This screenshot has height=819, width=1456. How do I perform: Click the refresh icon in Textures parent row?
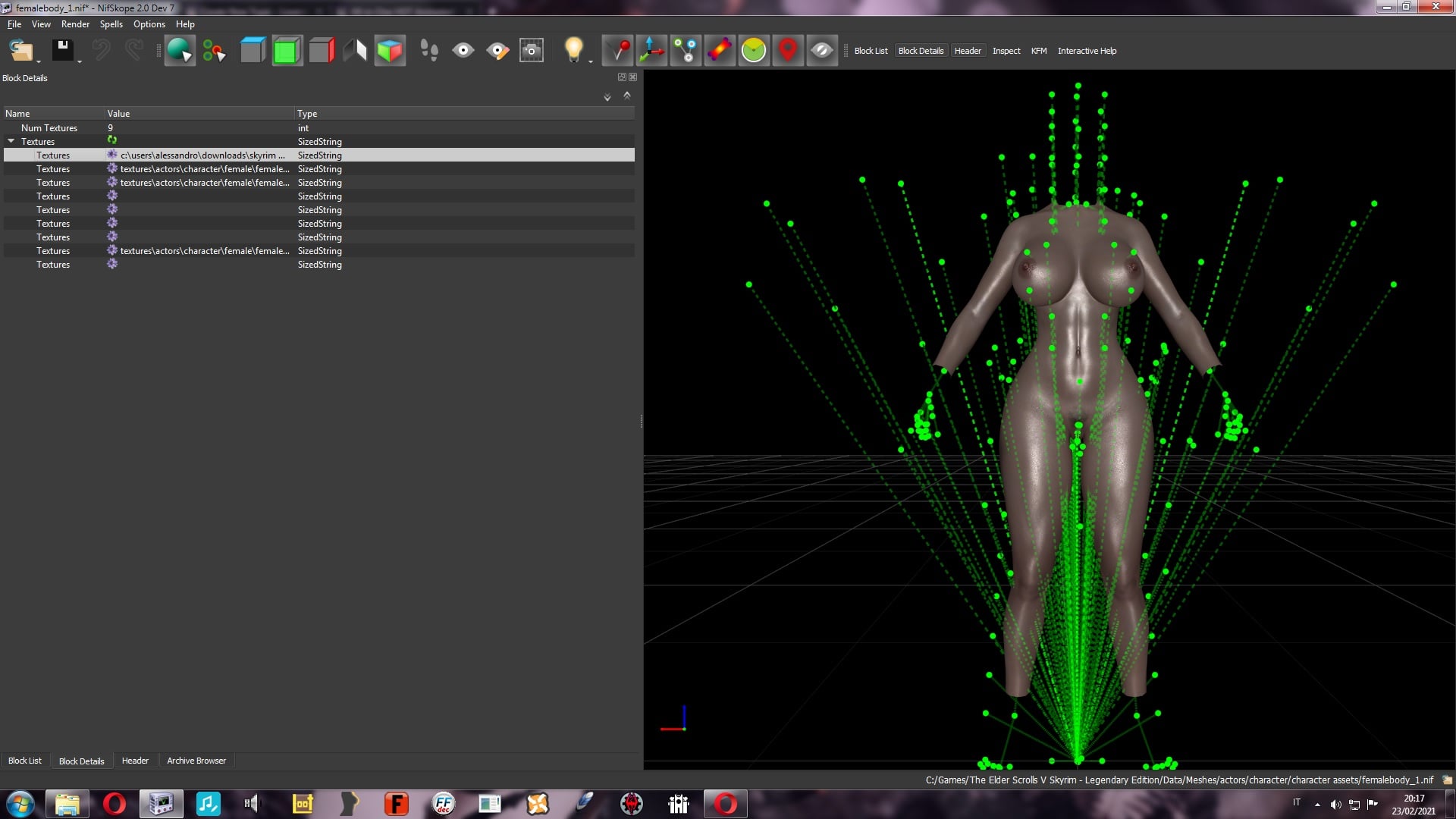(x=112, y=140)
